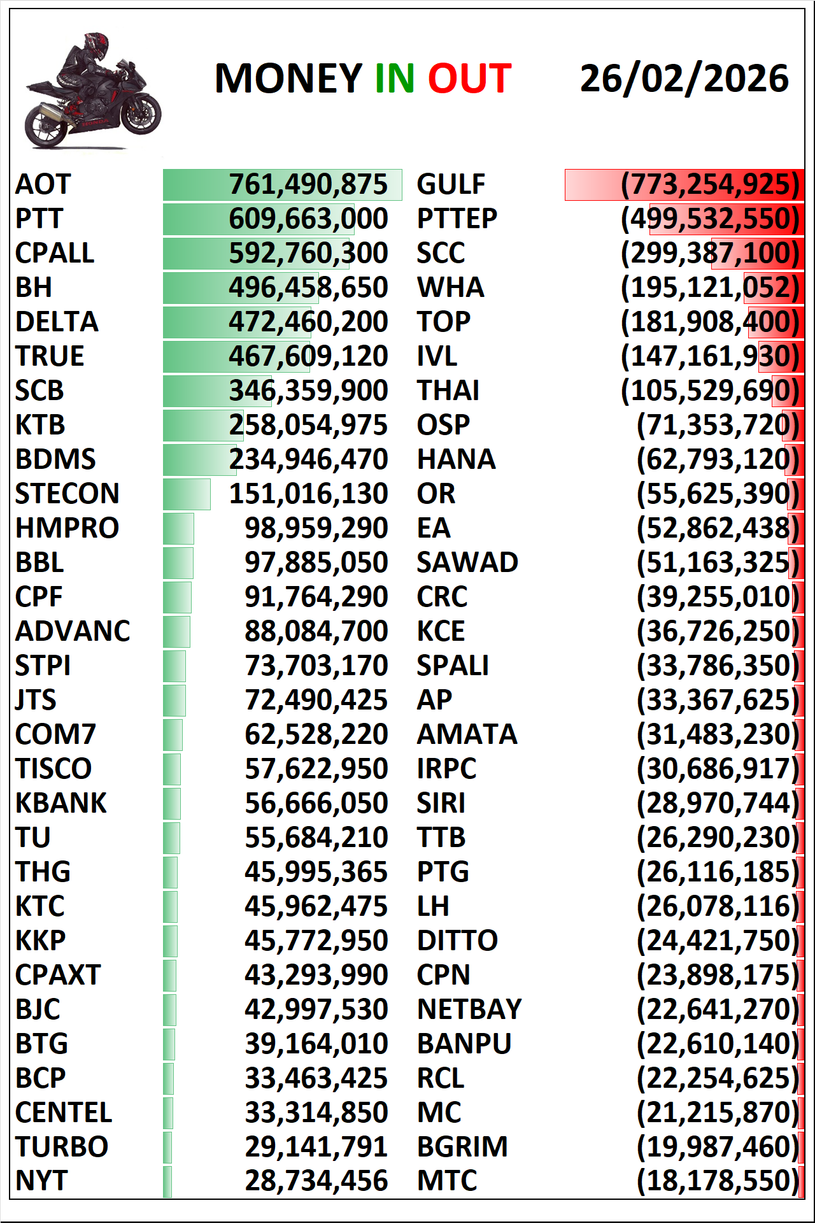Select the NYT ticker in the last row
Screen dimensions: 815x1223
click(41, 1181)
